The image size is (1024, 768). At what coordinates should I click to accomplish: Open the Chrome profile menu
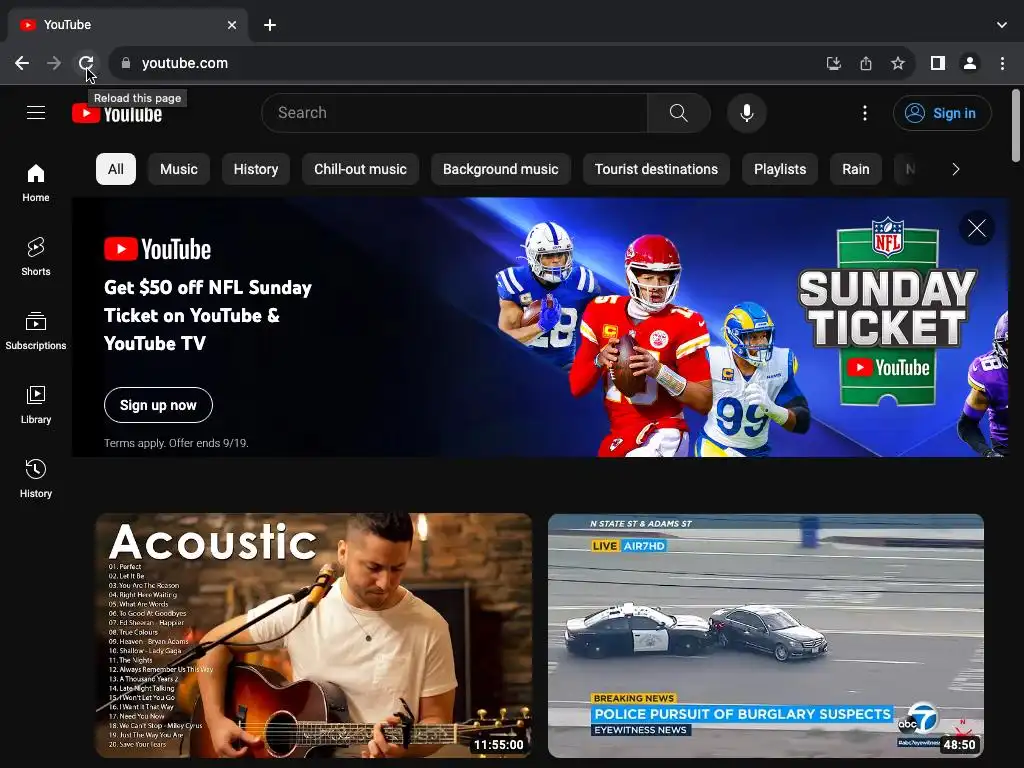tap(970, 63)
